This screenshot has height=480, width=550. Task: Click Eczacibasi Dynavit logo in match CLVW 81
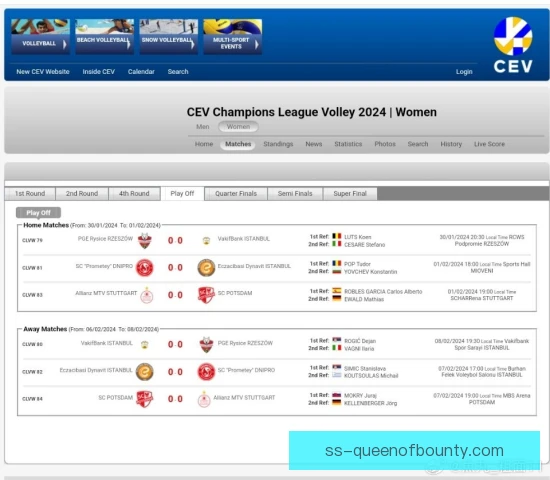[x=206, y=268]
